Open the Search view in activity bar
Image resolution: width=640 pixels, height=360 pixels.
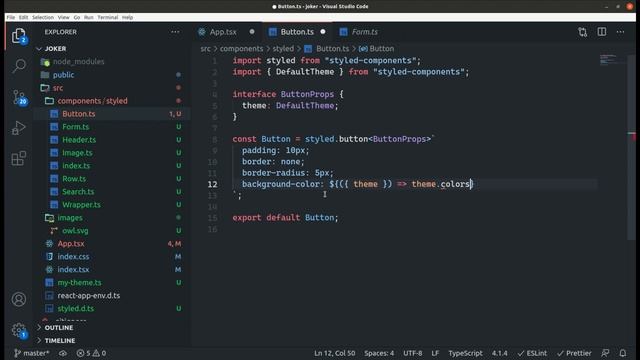[x=19, y=65]
